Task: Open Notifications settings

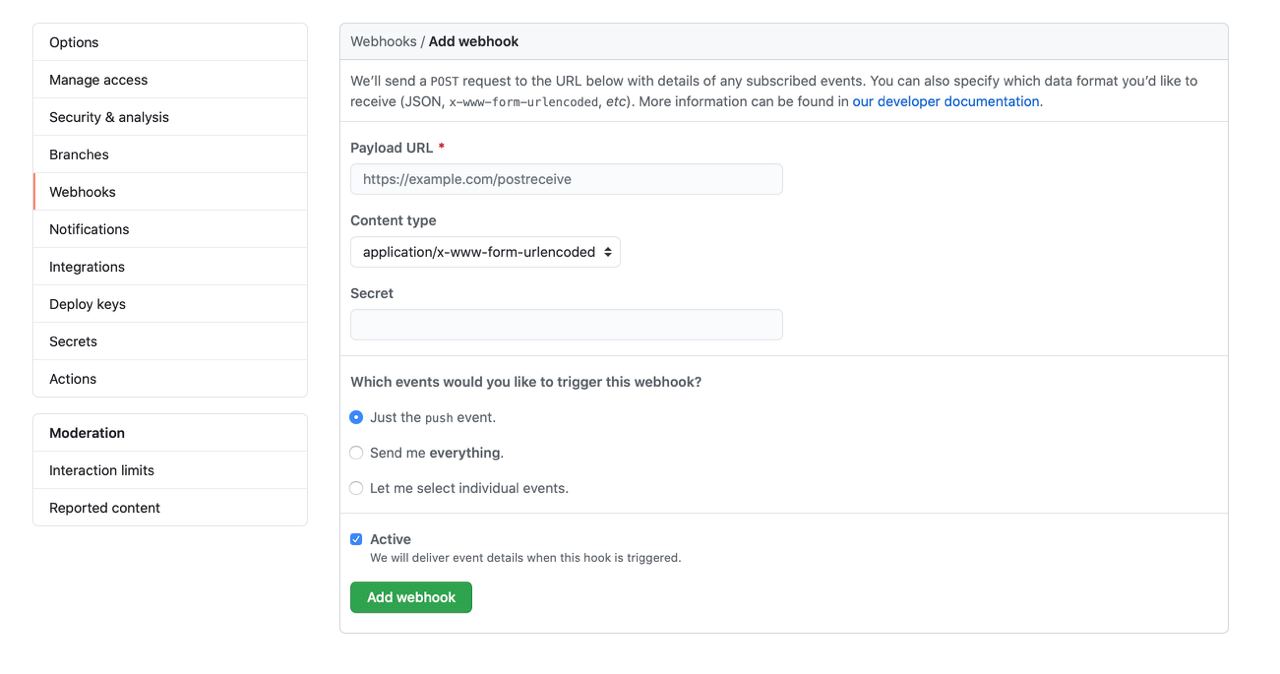Action: 170,229
